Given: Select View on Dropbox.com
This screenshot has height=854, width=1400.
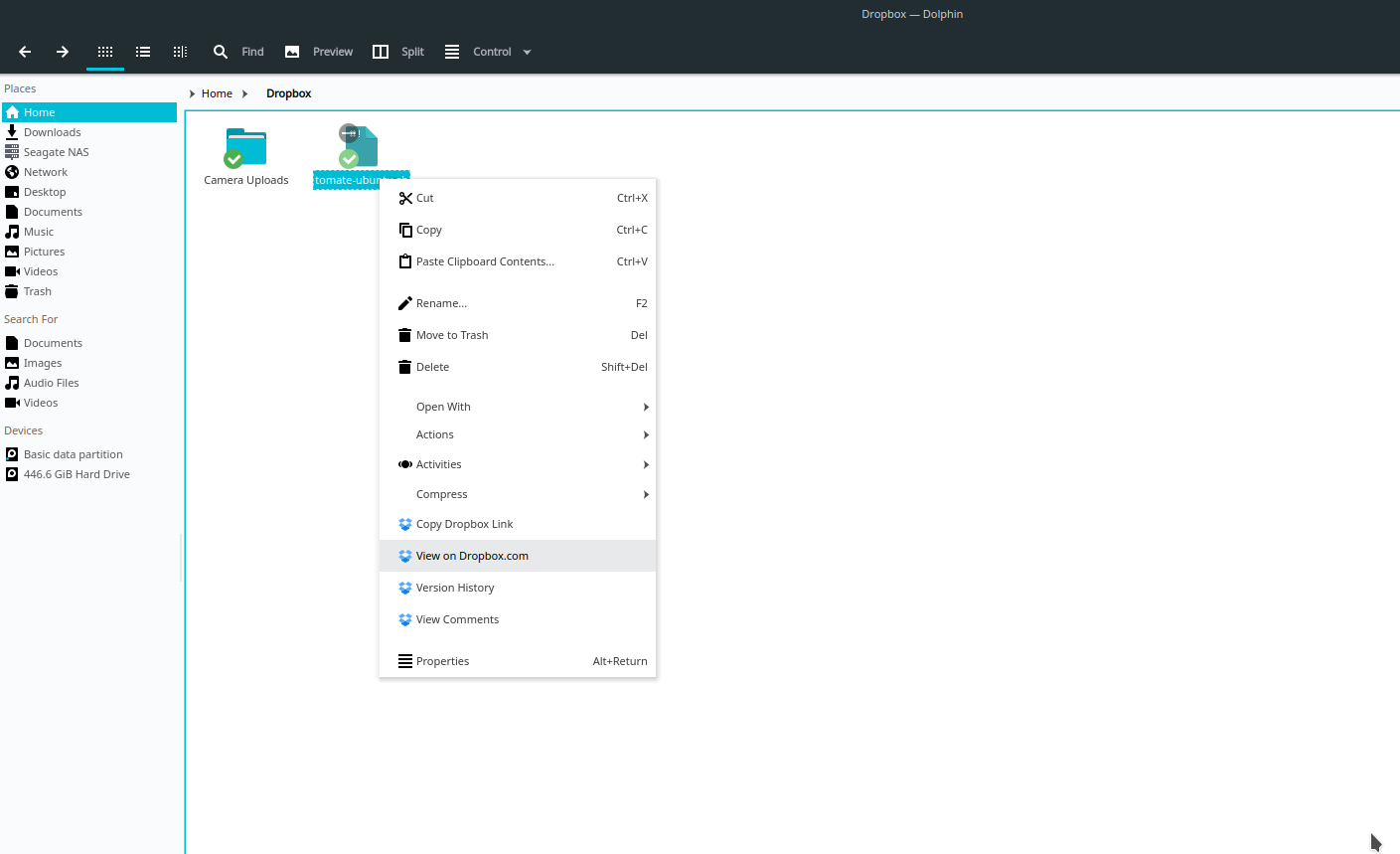Looking at the screenshot, I should (x=472, y=555).
